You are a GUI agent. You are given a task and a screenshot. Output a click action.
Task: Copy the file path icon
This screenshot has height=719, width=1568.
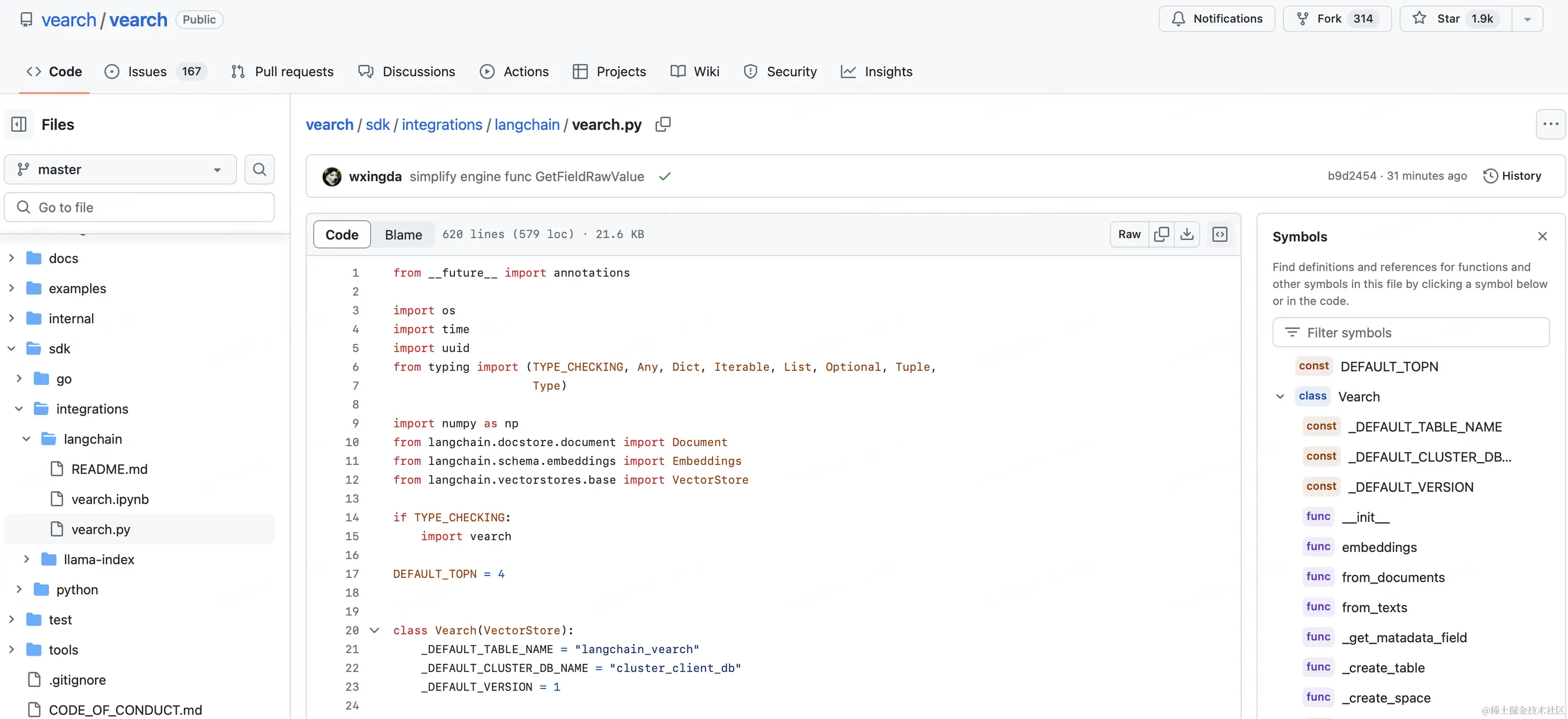tap(663, 124)
